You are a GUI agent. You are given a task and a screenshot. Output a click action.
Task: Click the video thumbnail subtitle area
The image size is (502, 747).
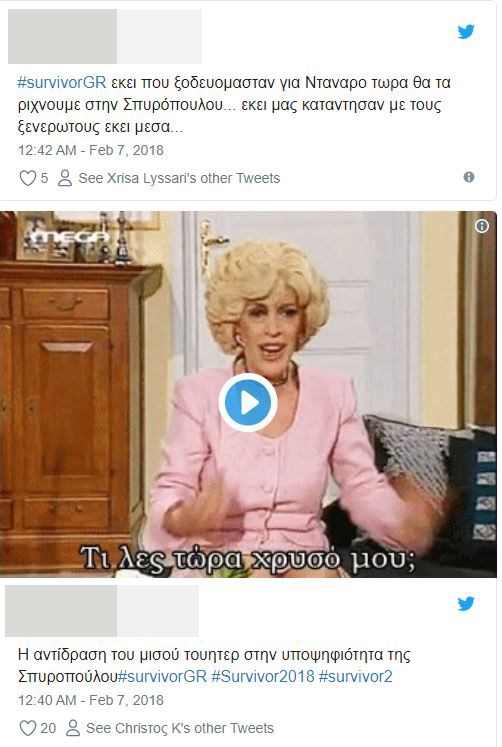[x=248, y=558]
